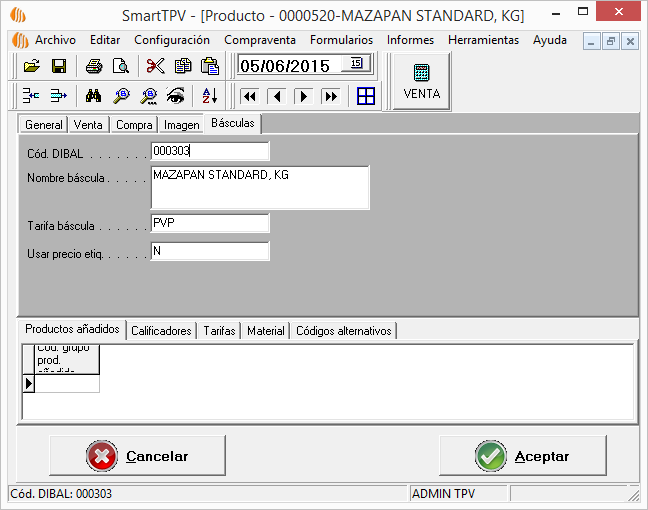This screenshot has height=510, width=648.
Task: Switch to the Compra tab
Action: pos(134,125)
